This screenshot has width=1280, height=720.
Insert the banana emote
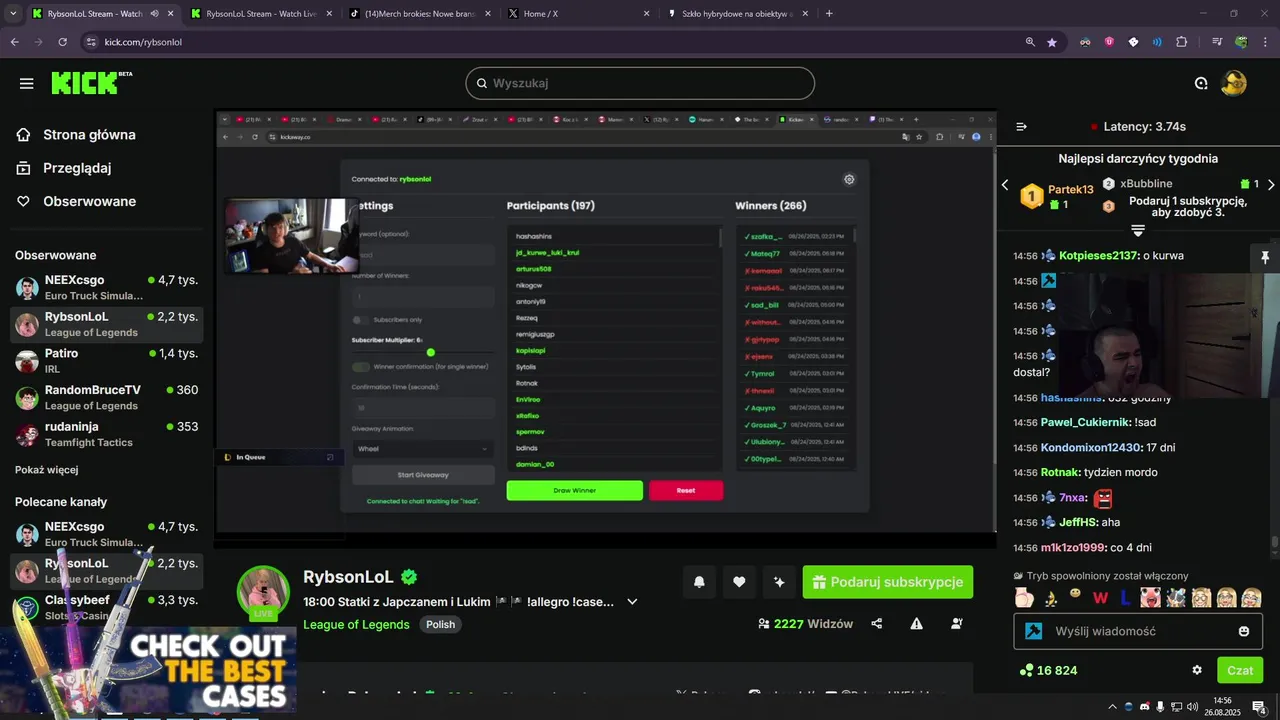click(1050, 598)
